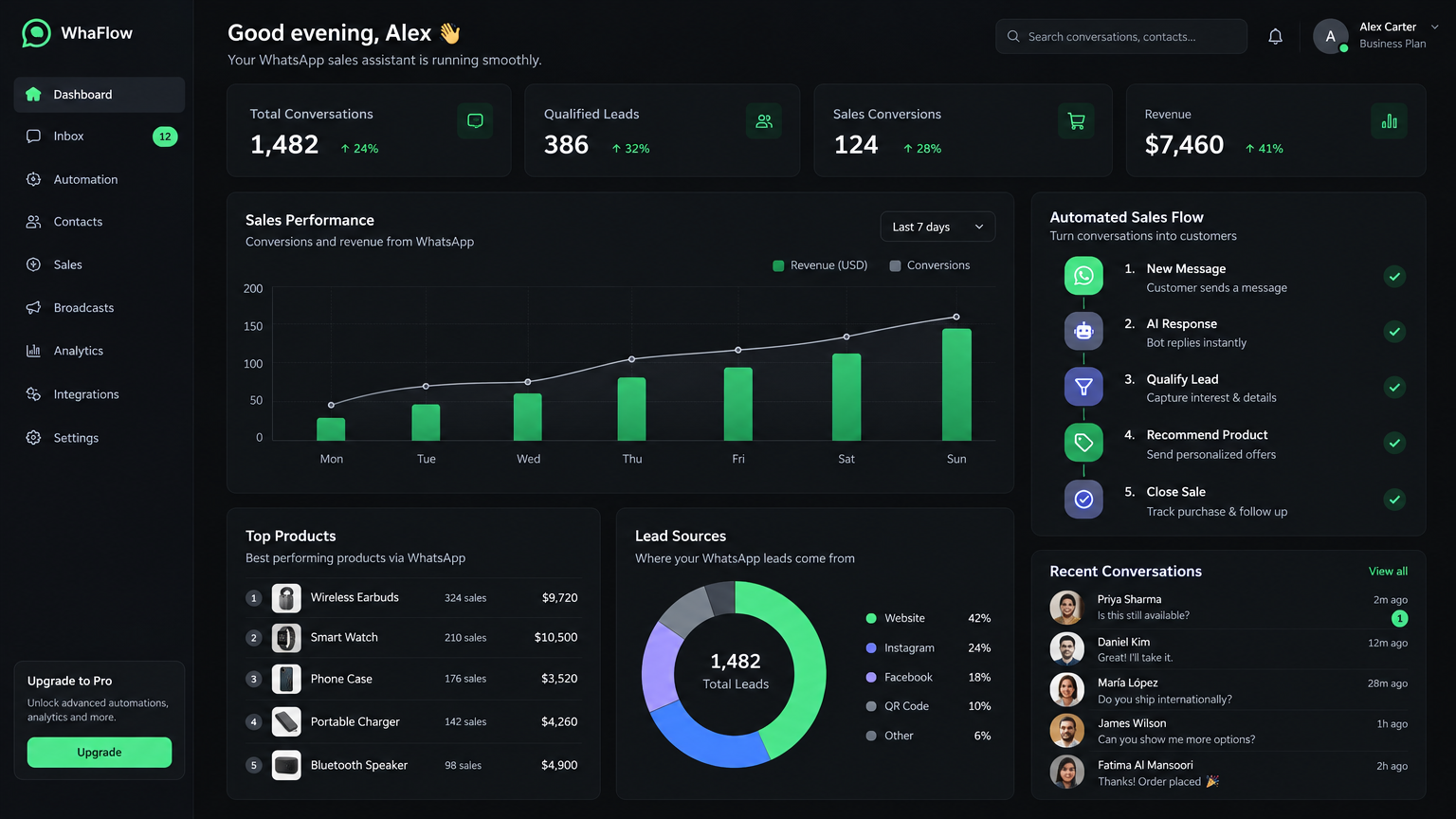1456x819 pixels.
Task: Click the Inbox unread badge 12
Action: (165, 136)
